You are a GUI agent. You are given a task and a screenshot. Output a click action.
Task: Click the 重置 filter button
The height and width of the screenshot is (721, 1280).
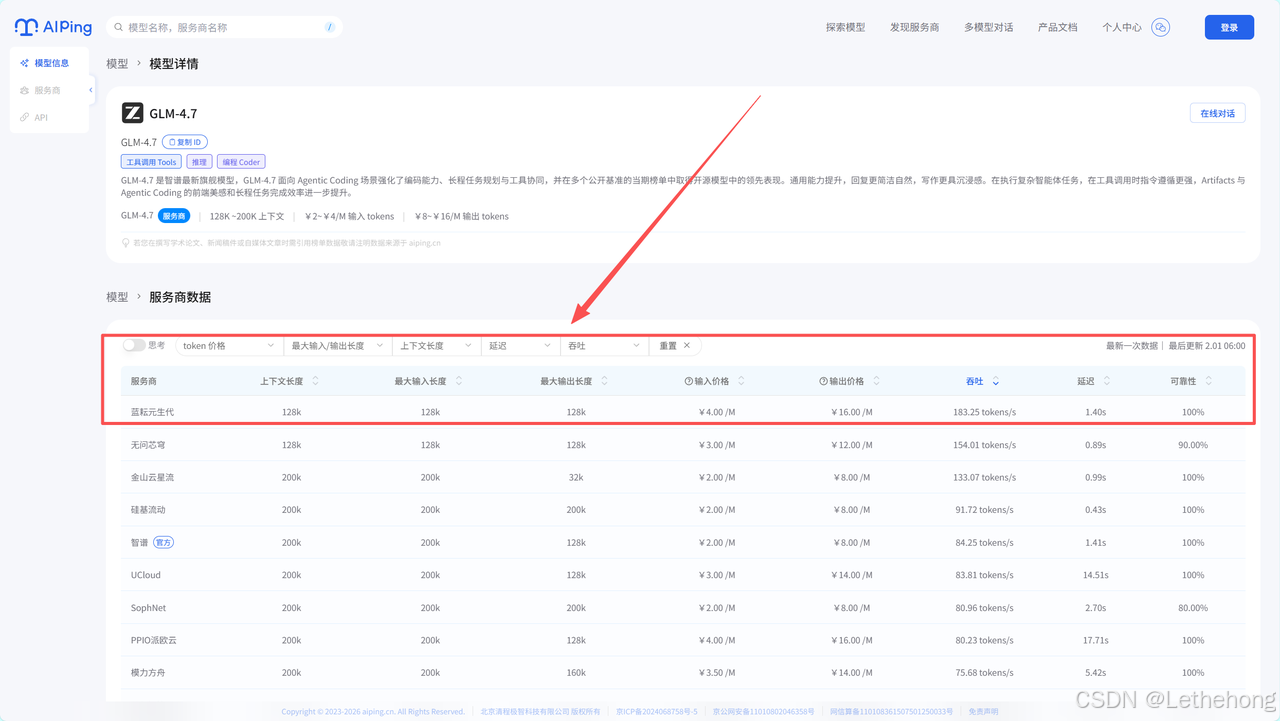click(675, 346)
